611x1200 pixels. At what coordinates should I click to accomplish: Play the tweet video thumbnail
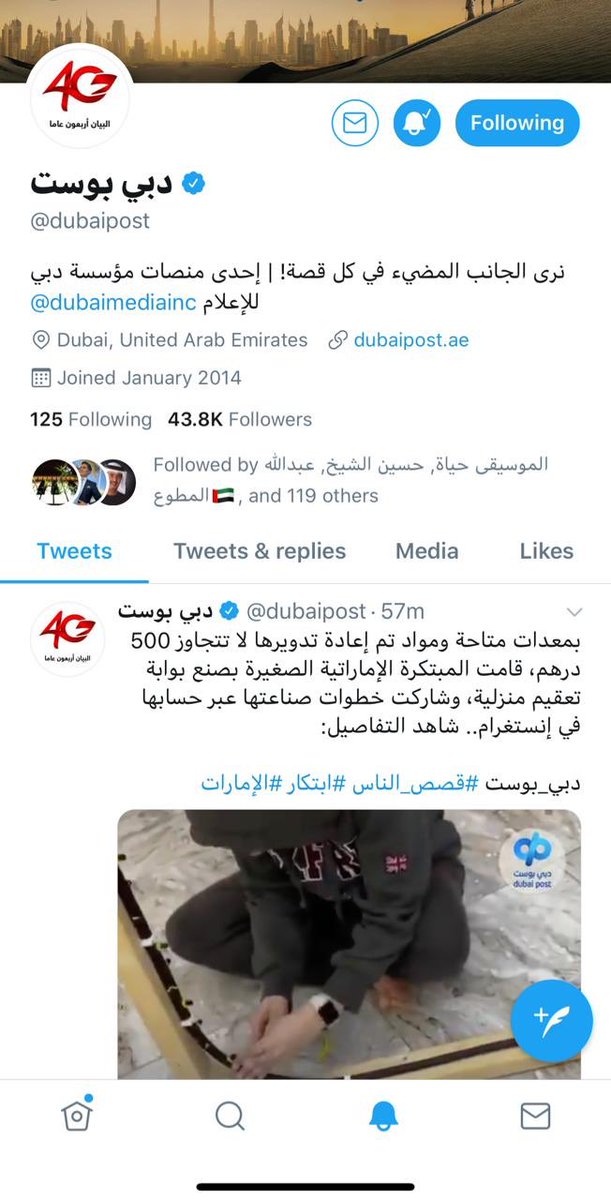pyautogui.click(x=349, y=944)
